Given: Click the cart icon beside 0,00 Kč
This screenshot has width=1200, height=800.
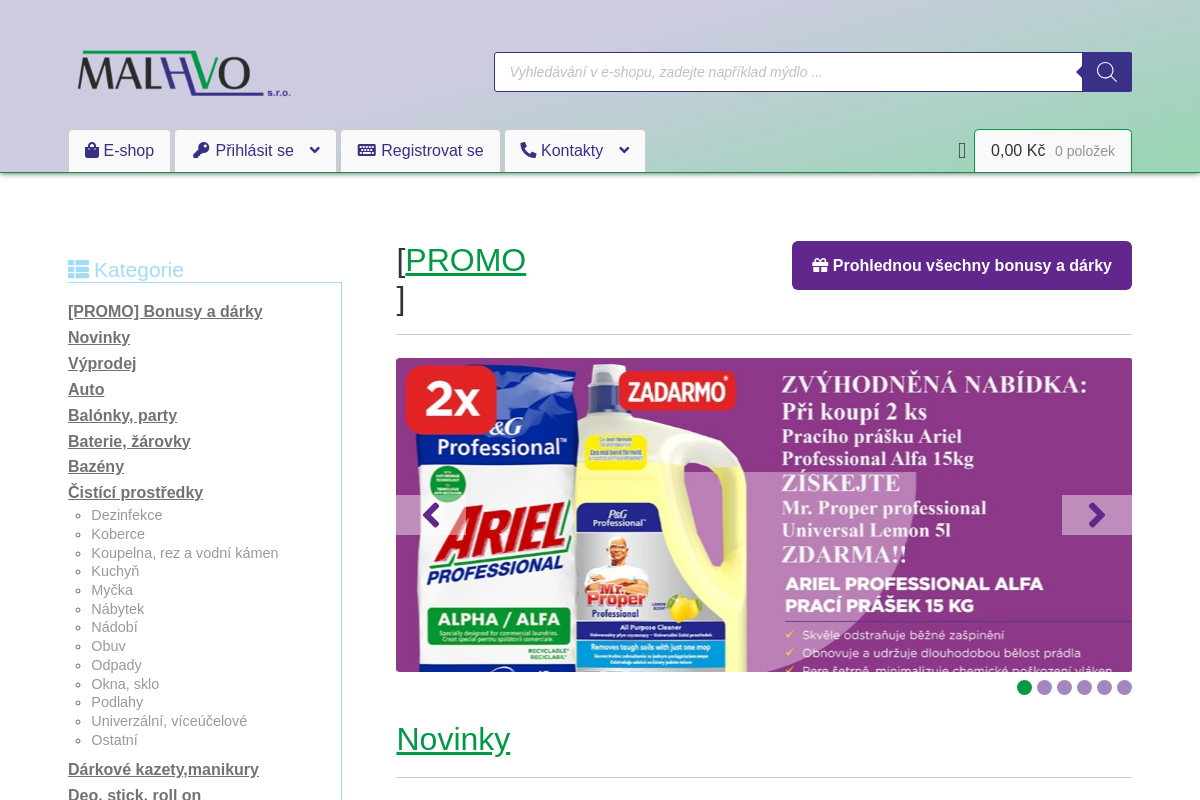Looking at the screenshot, I should click(x=962, y=151).
